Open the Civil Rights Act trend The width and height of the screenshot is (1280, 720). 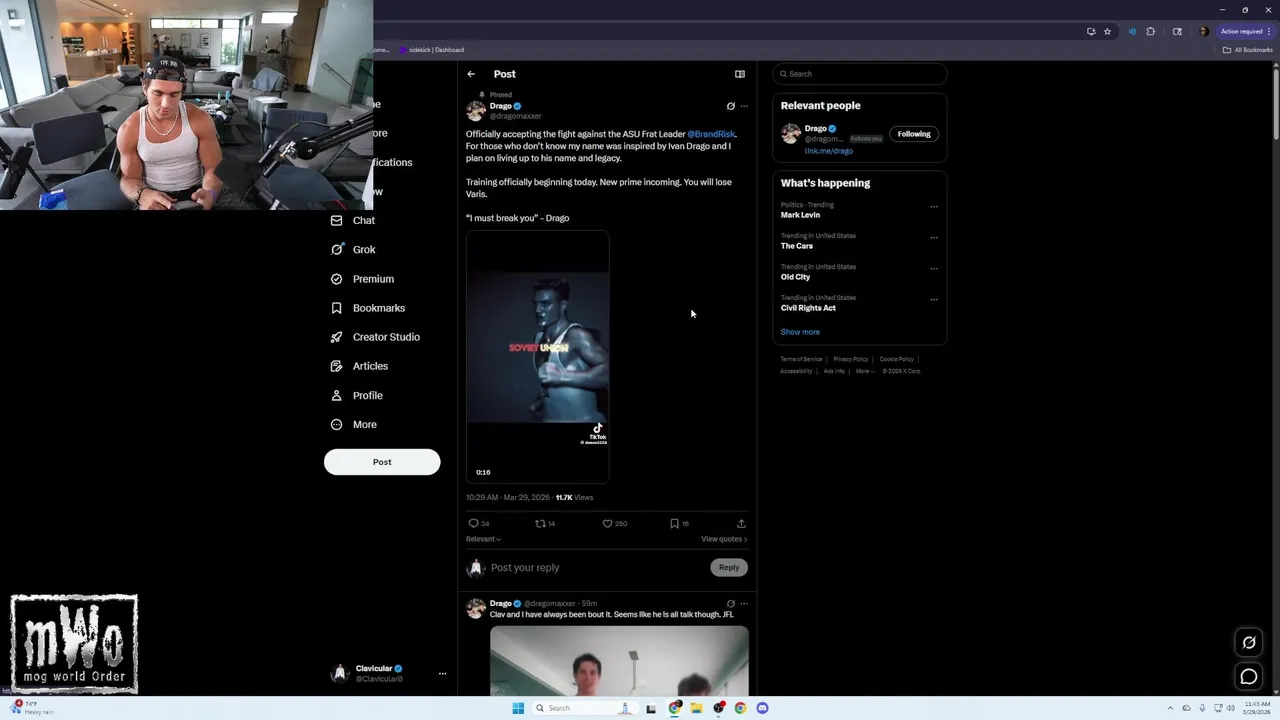808,308
